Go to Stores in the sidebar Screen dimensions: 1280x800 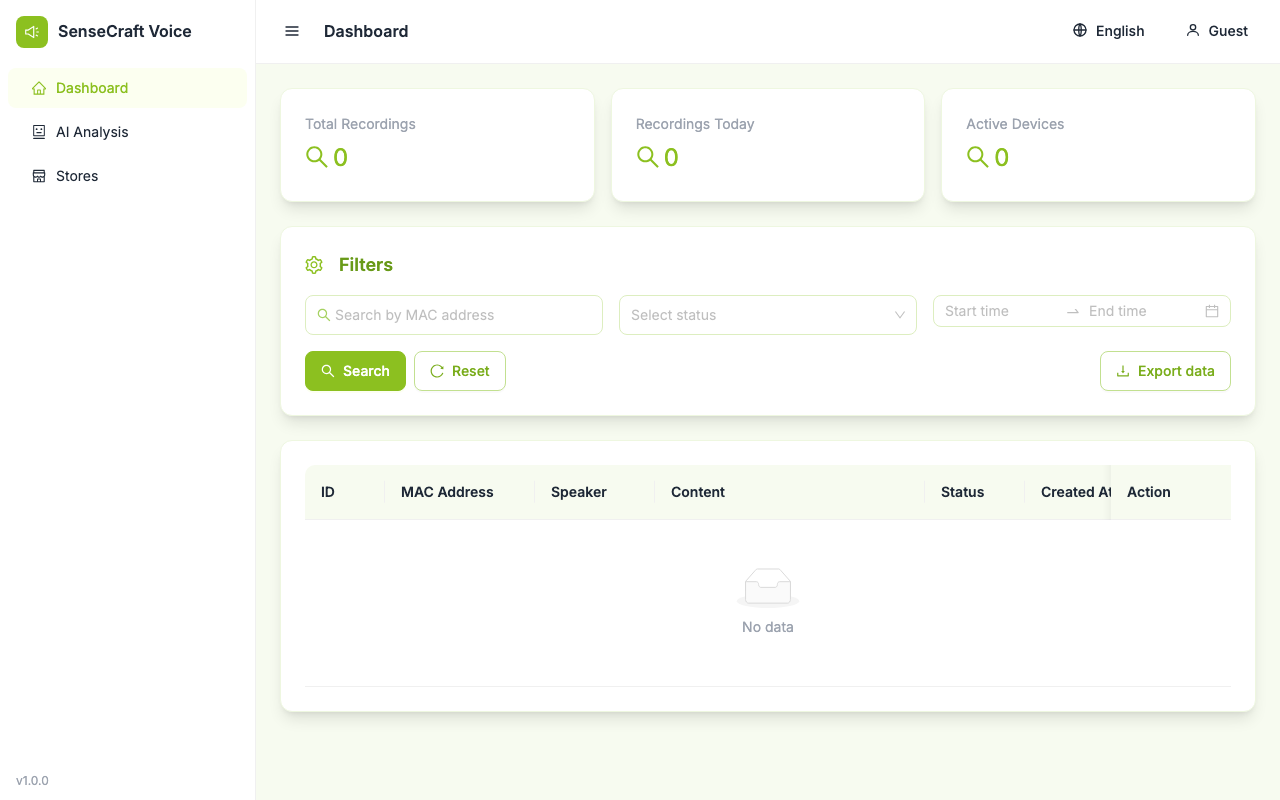[127, 176]
